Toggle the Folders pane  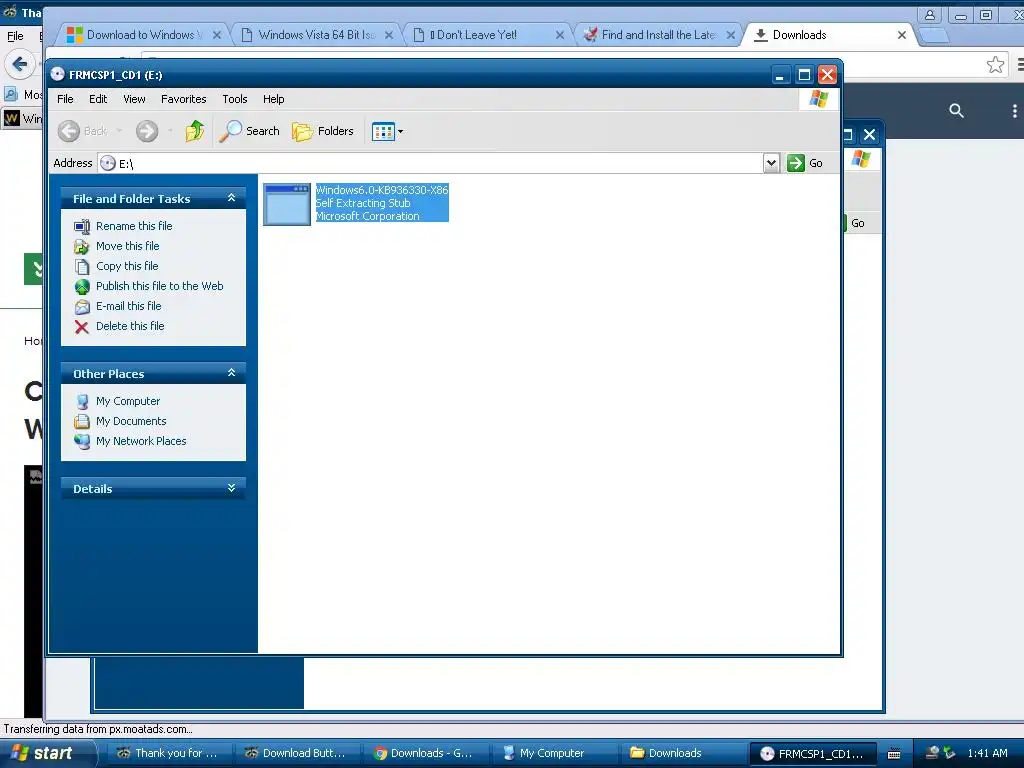[x=323, y=131]
